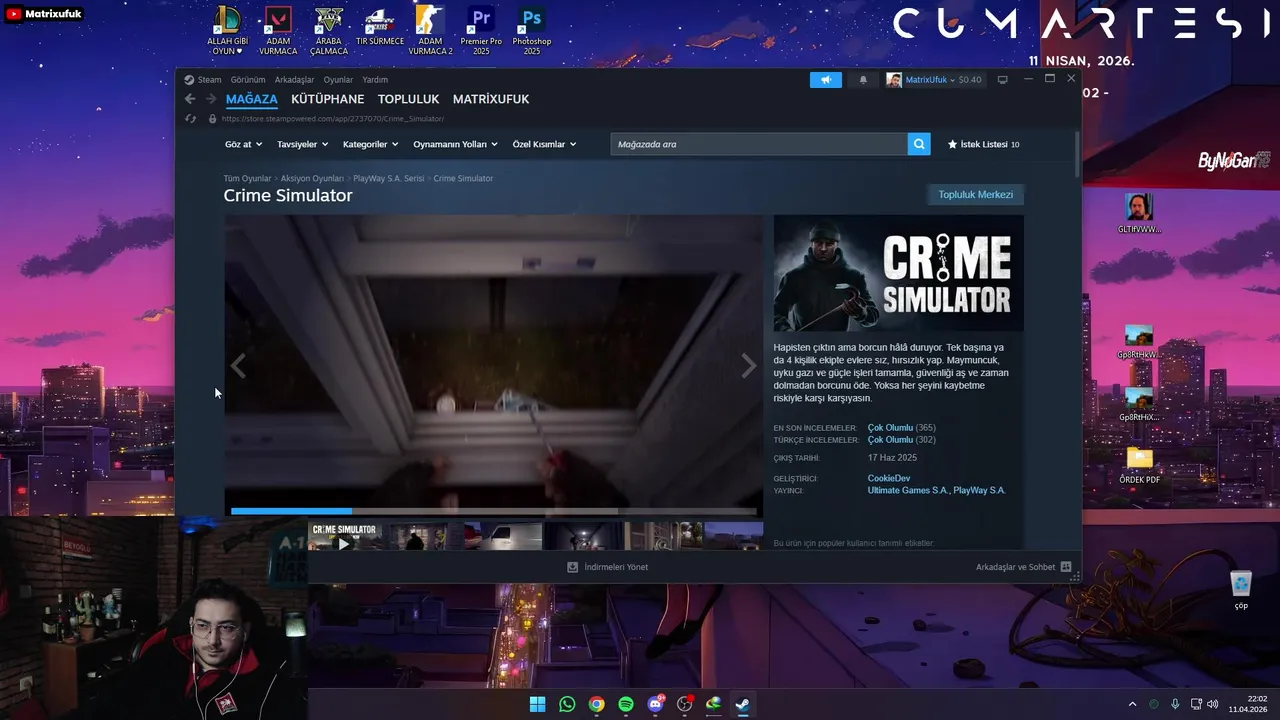Switch to the MAĞAZA tab

(252, 99)
